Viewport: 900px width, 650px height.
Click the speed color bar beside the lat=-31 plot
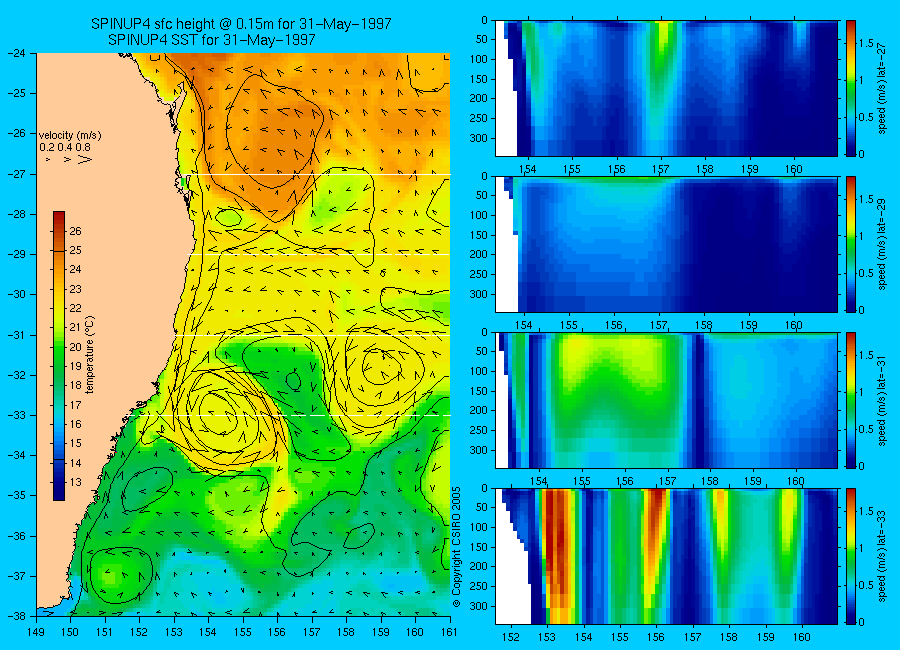[x=851, y=400]
